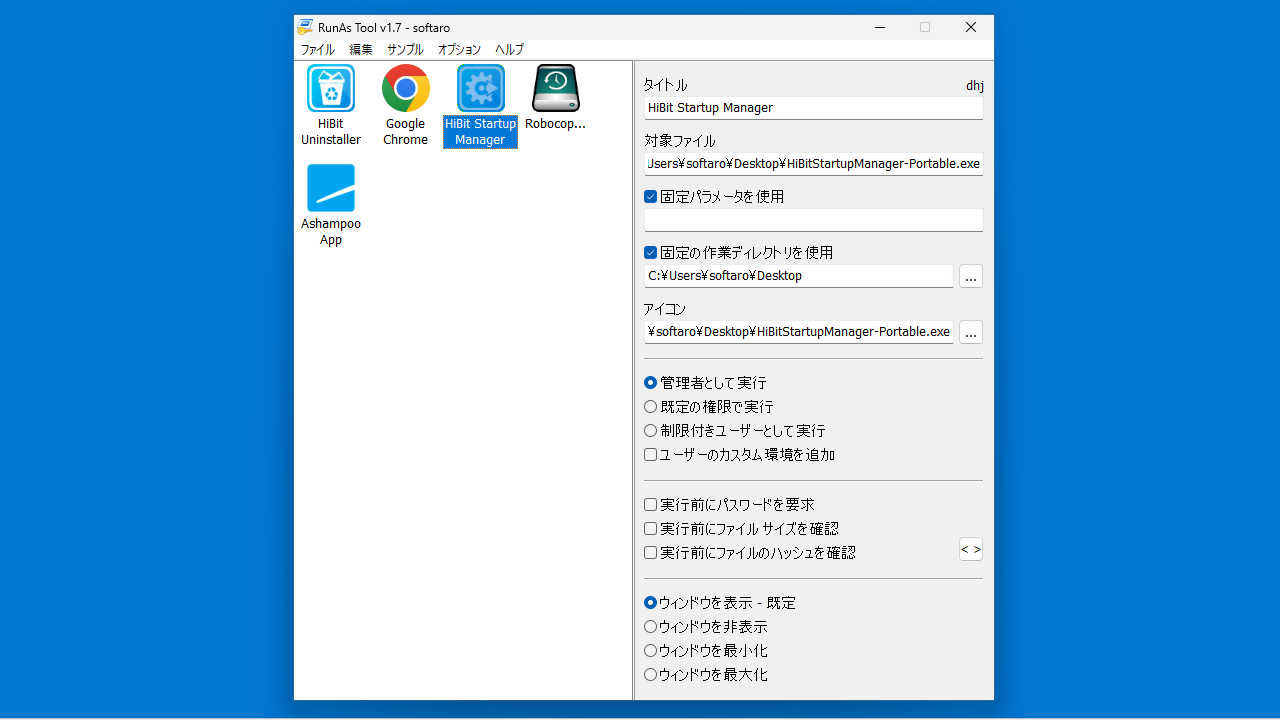Image resolution: width=1280 pixels, height=720 pixels.
Task: Select ウィンドウを表示 - 既定 radio button
Action: click(x=651, y=603)
